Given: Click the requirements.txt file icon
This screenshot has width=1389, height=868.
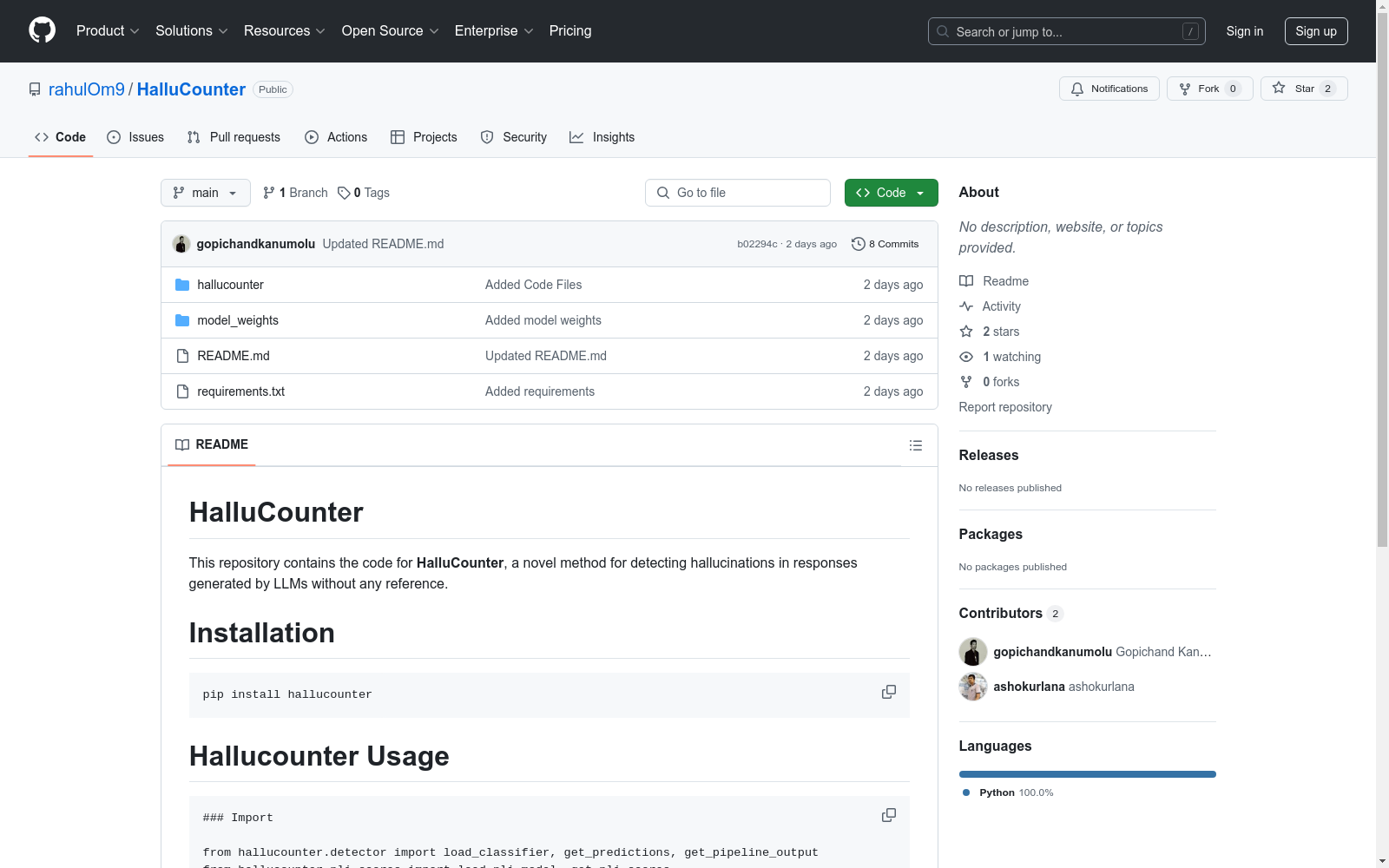Looking at the screenshot, I should point(182,391).
